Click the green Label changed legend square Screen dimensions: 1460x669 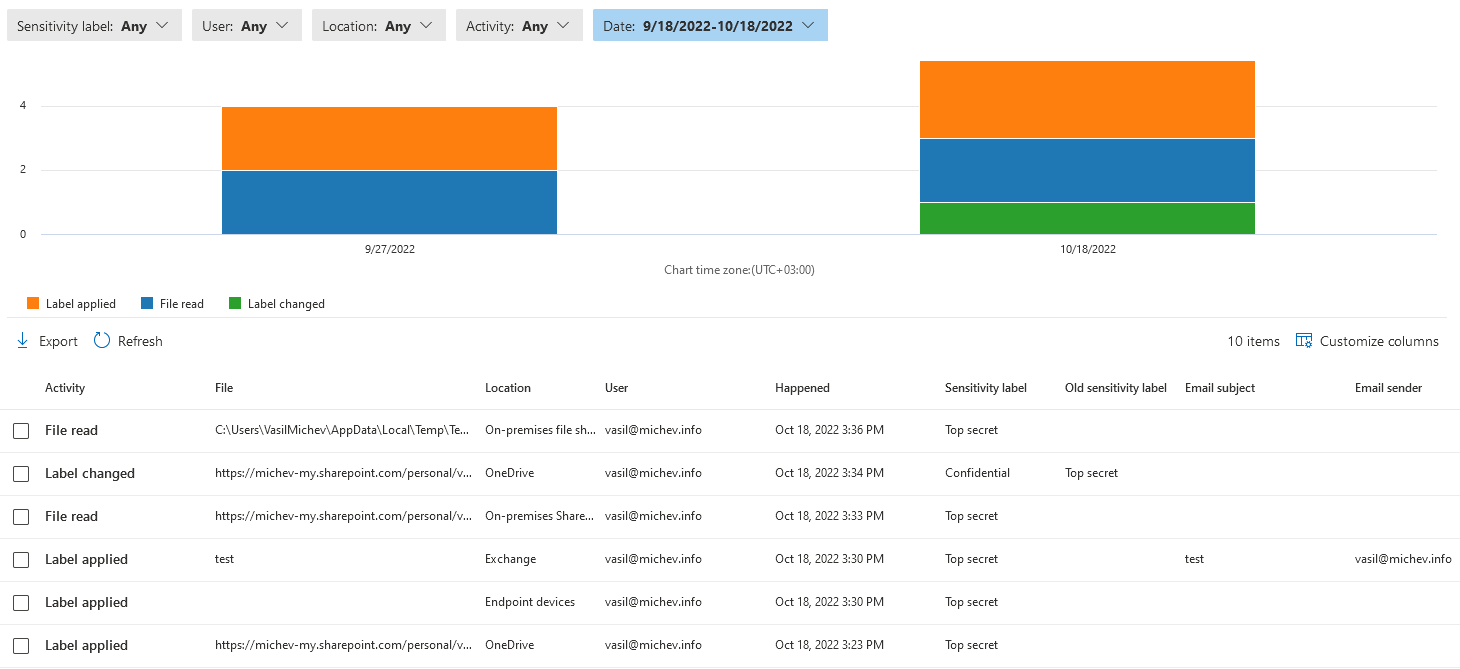(x=235, y=303)
